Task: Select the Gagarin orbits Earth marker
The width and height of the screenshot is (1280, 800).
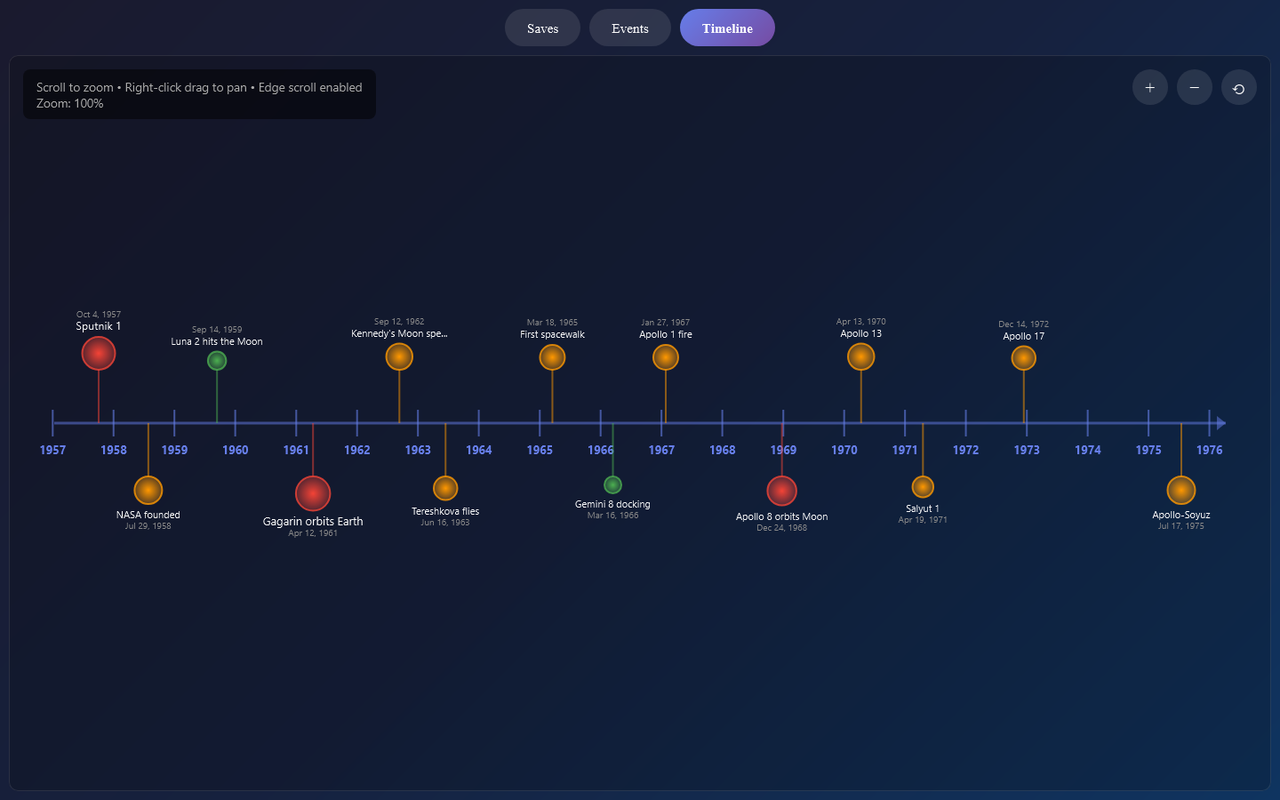Action: pos(313,493)
